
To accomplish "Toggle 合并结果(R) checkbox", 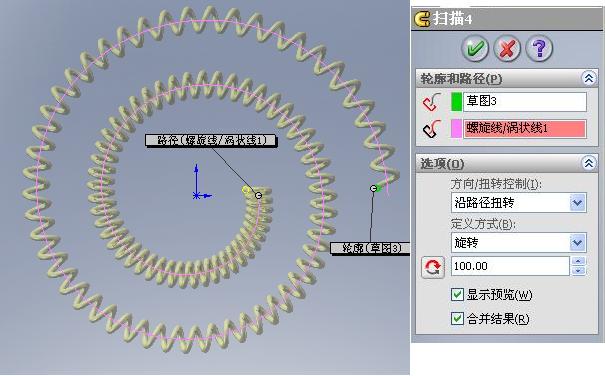I will tap(457, 319).
